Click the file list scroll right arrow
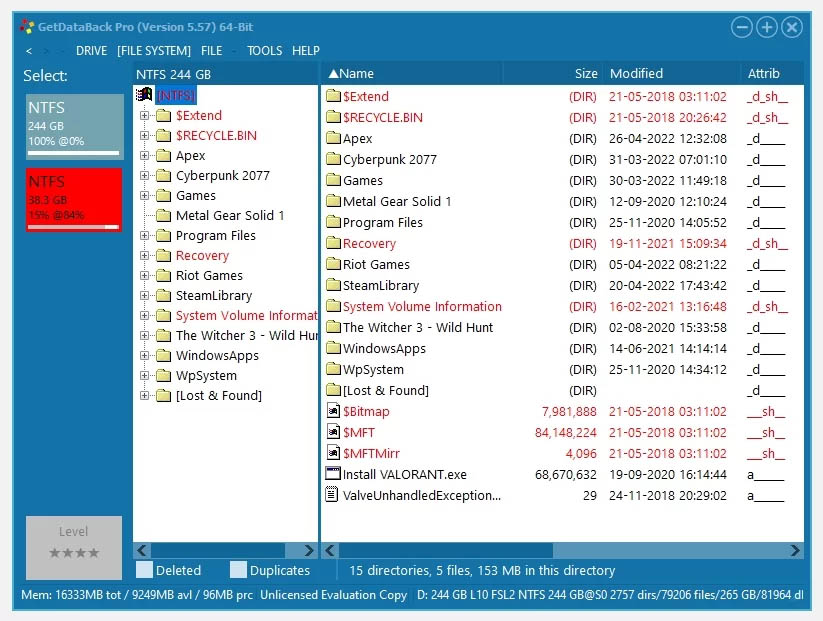The width and height of the screenshot is (823, 621). [795, 550]
